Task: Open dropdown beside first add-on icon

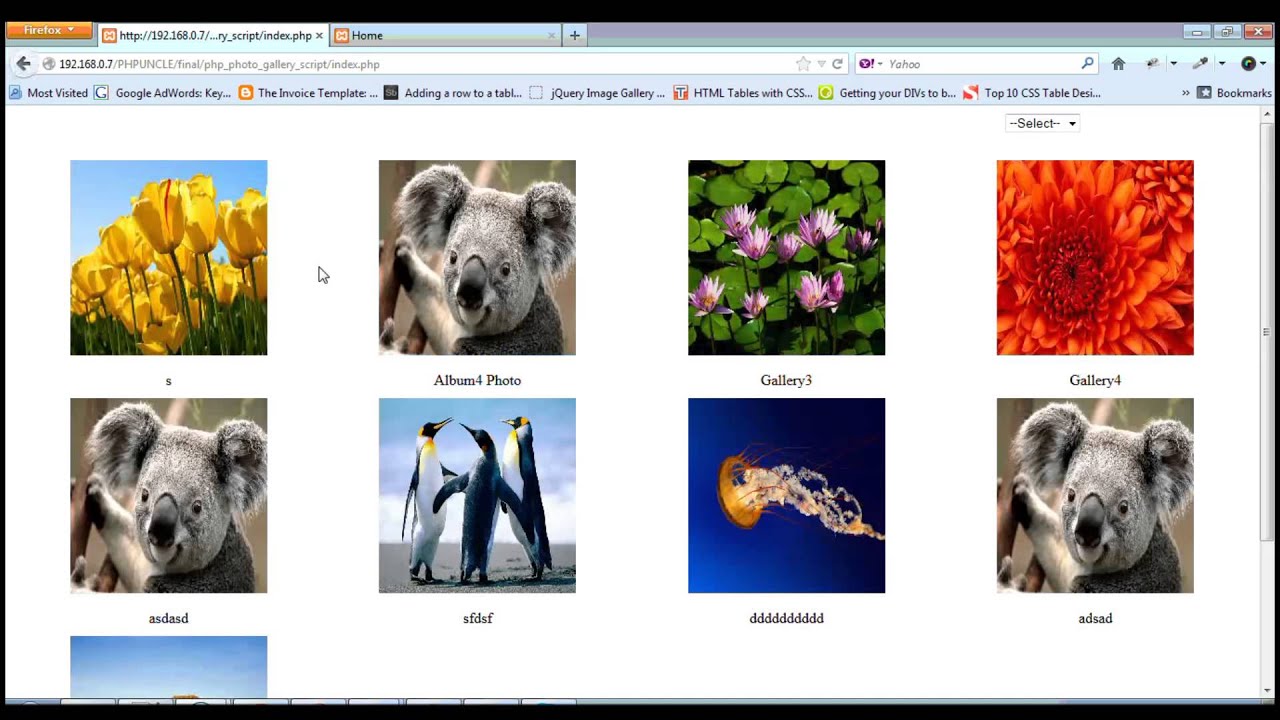Action: [x=1173, y=64]
